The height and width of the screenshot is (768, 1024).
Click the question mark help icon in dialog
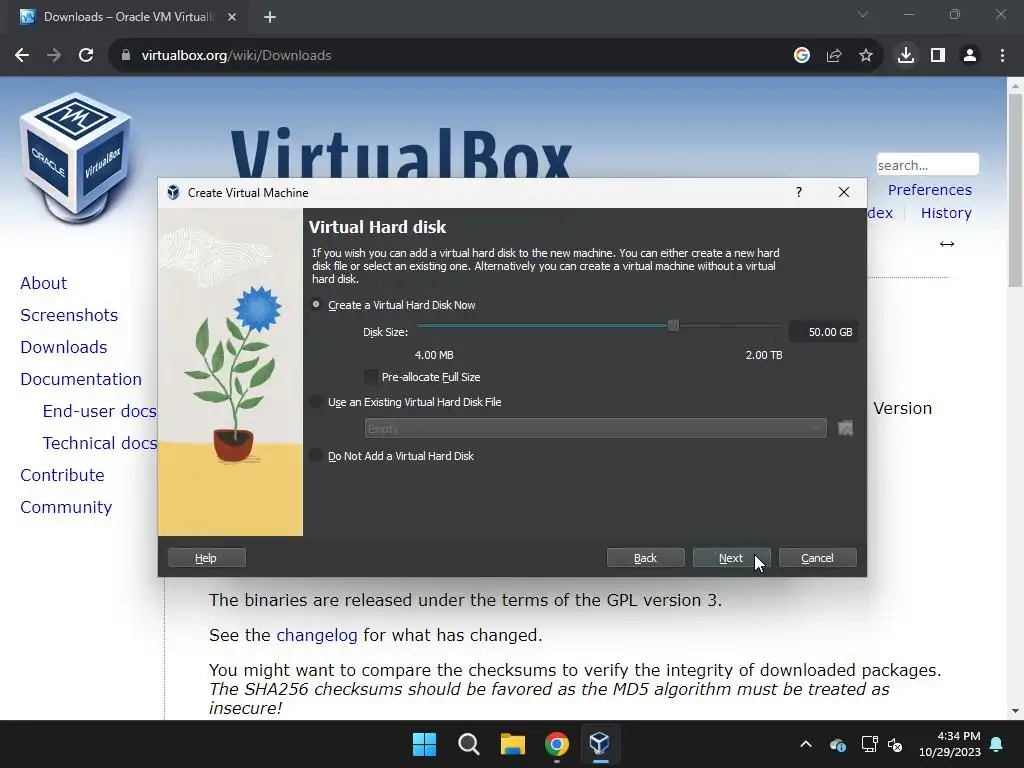(x=799, y=192)
